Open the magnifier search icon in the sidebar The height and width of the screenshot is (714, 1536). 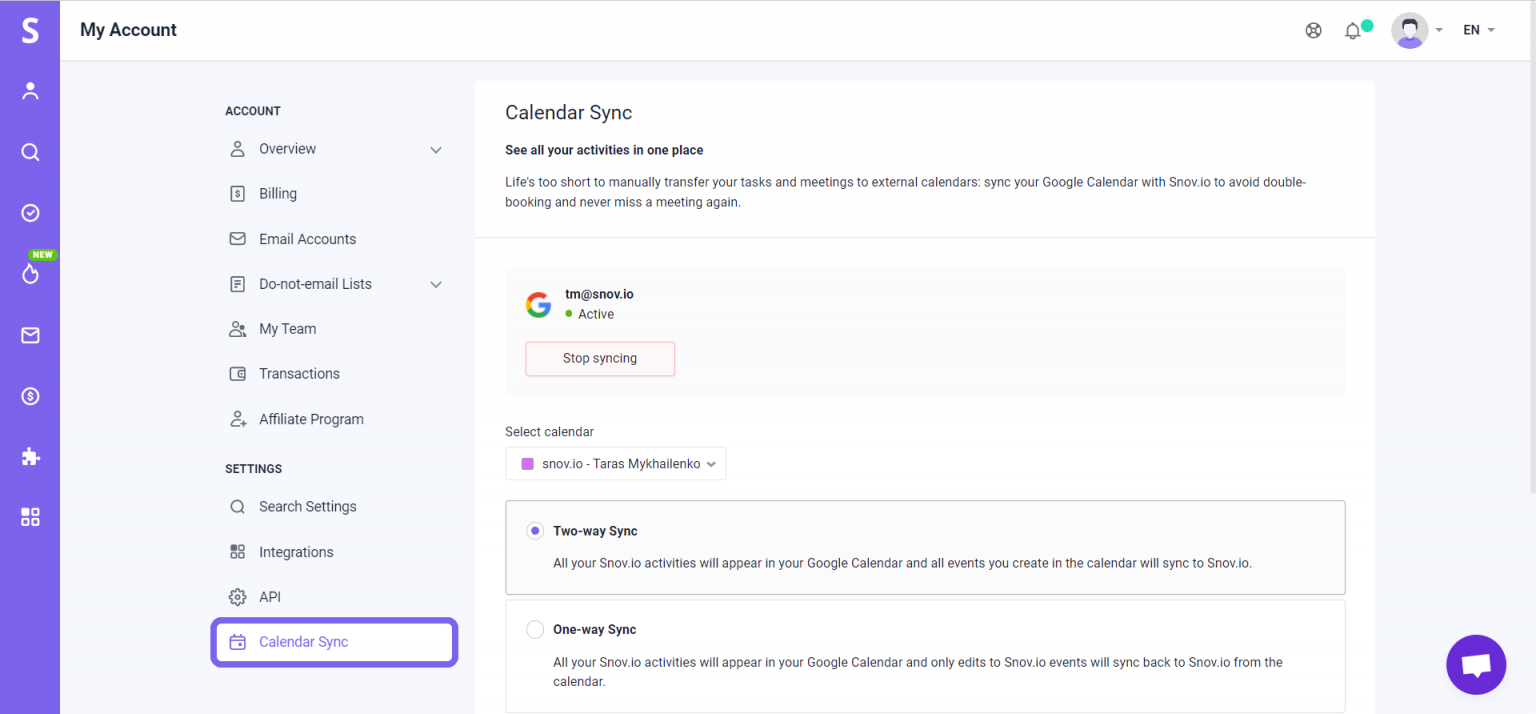click(30, 152)
